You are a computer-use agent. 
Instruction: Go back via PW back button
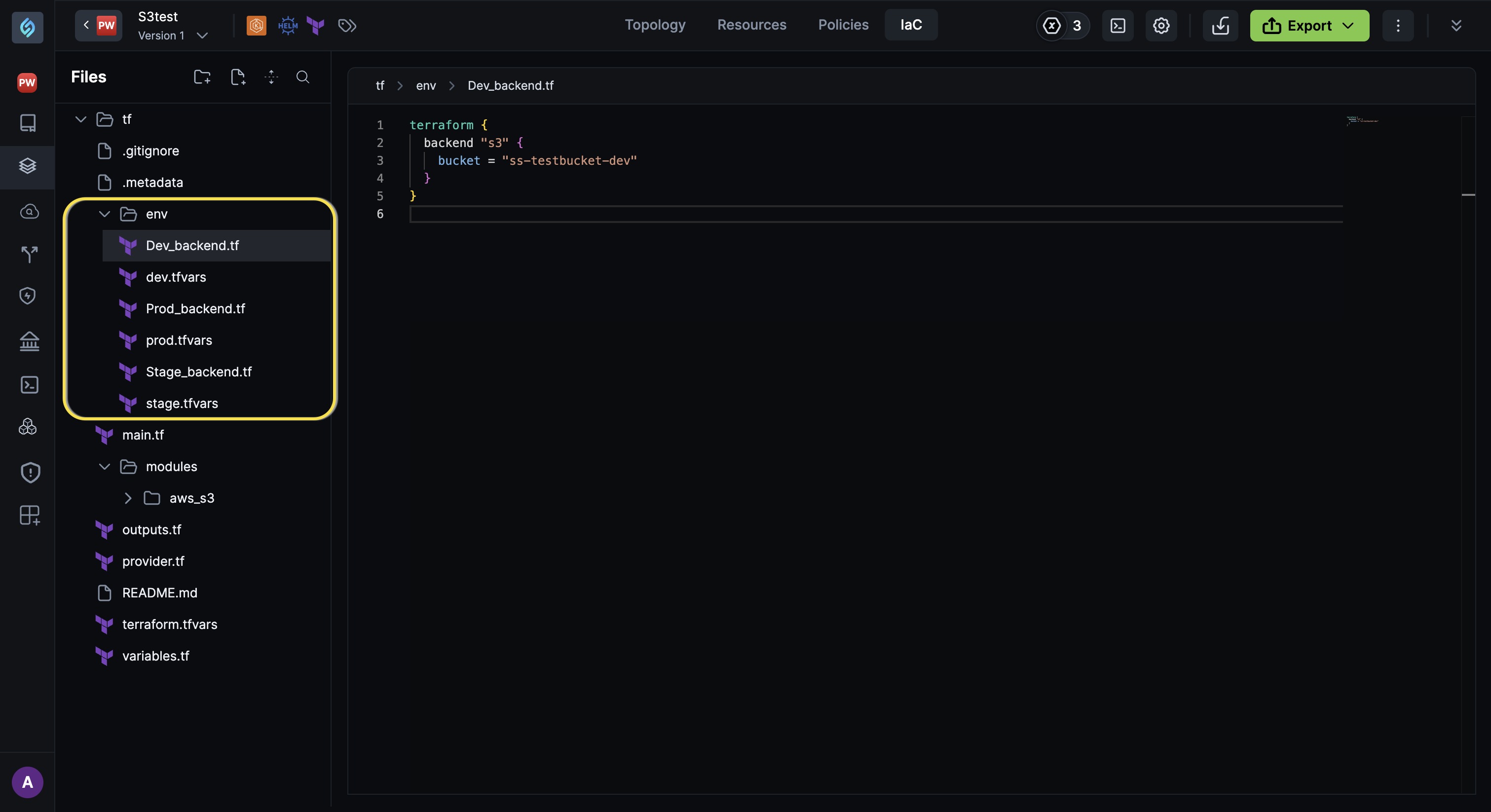(98, 25)
